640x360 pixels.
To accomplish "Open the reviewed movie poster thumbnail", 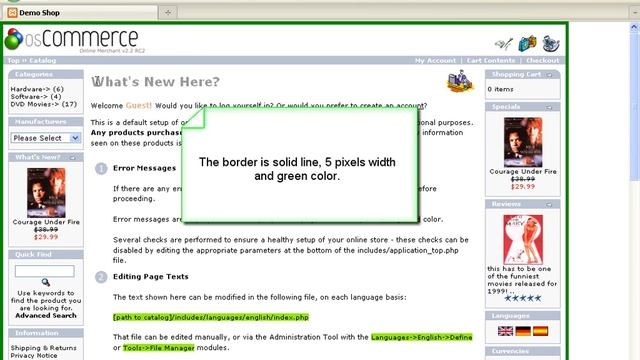I will pos(523,240).
